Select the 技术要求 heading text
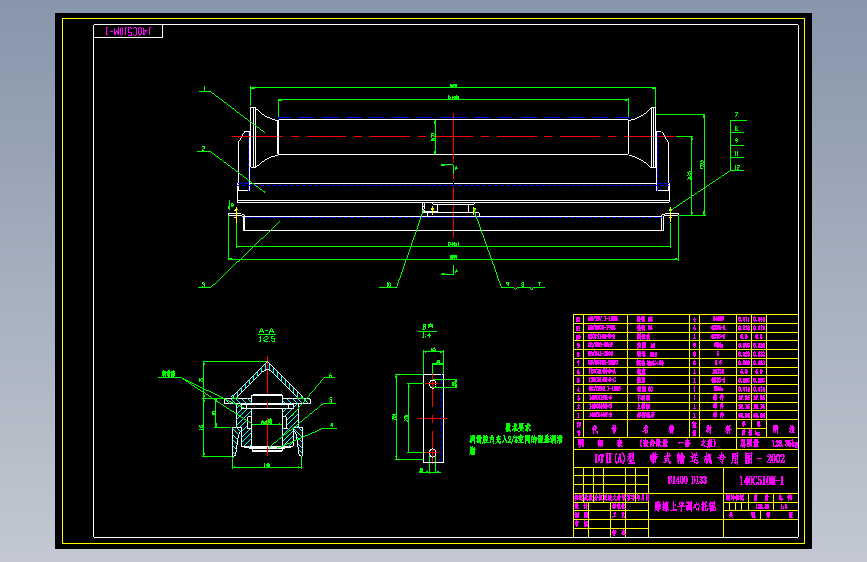867x562 pixels. click(x=518, y=428)
